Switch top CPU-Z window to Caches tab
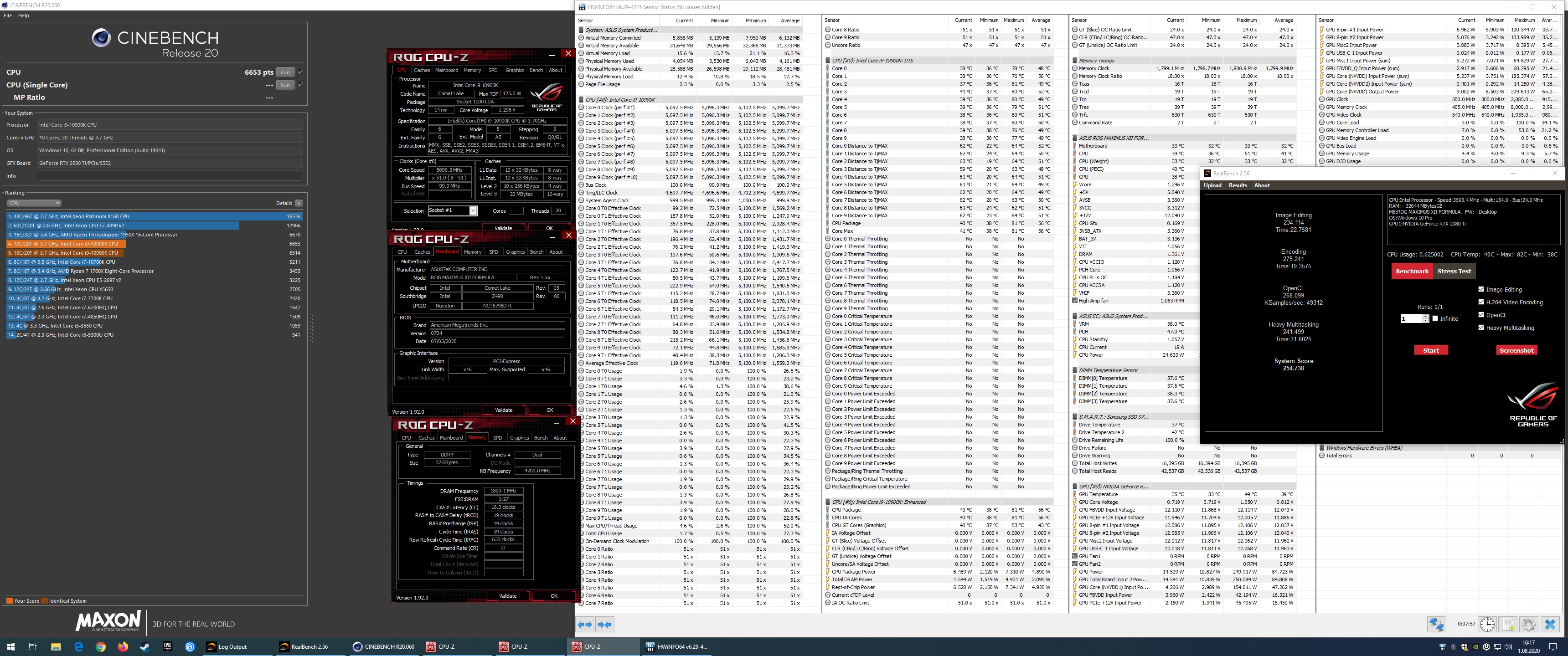The width and height of the screenshot is (1568, 656). [x=422, y=70]
